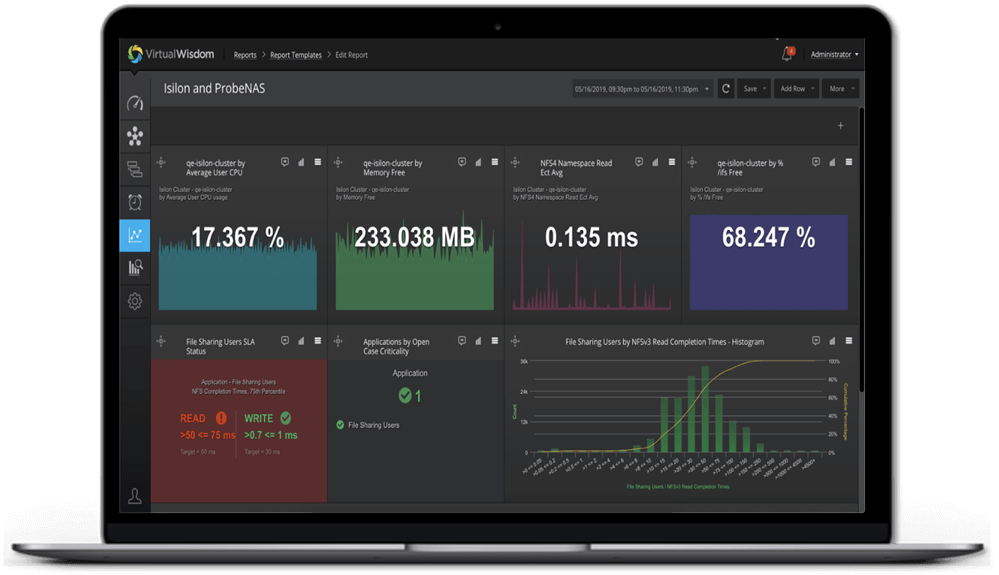Go to Report Templates breadcrumb

point(296,55)
